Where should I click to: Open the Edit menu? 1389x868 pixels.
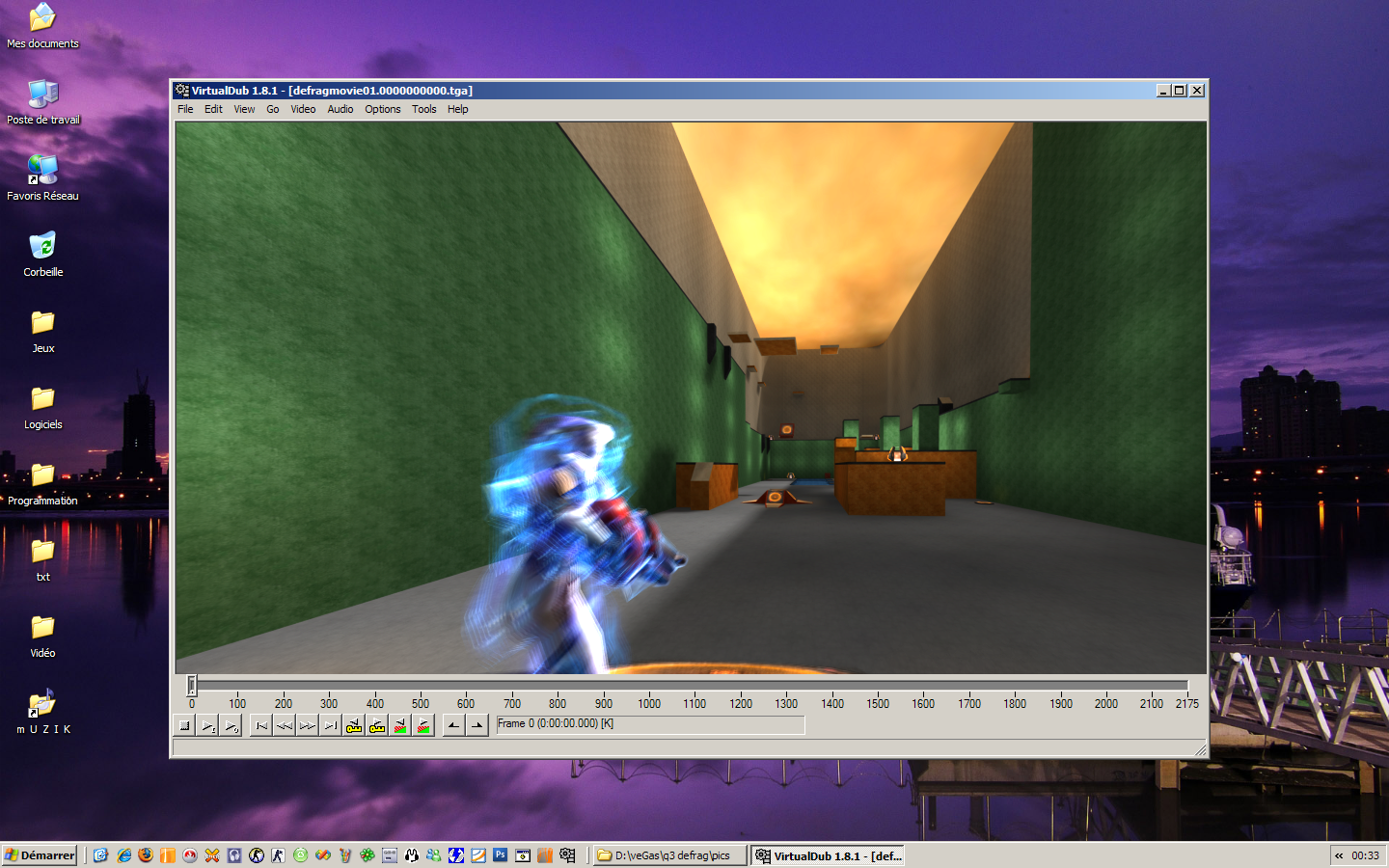[x=213, y=109]
